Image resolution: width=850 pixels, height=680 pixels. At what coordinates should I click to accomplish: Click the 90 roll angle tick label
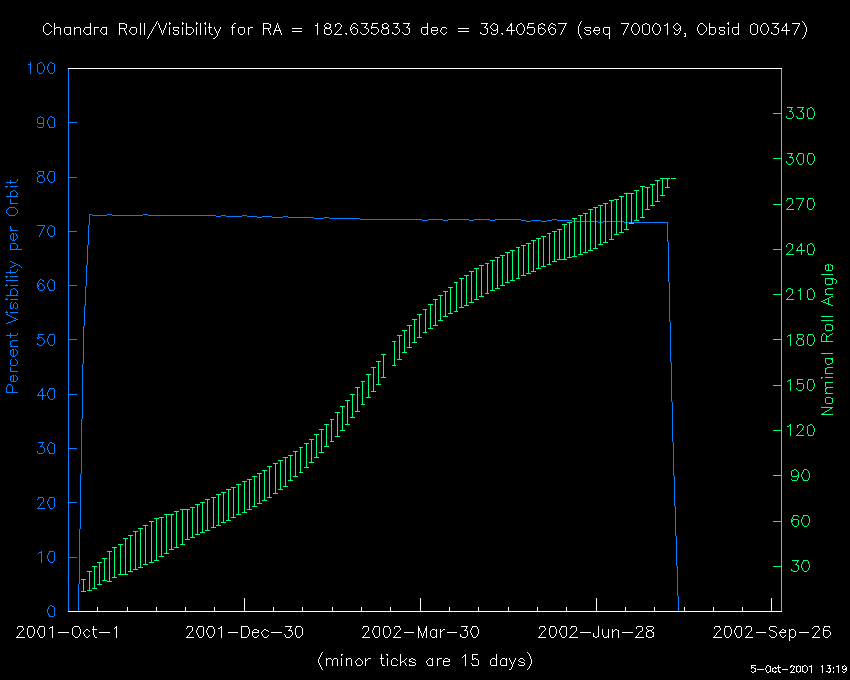[x=798, y=476]
